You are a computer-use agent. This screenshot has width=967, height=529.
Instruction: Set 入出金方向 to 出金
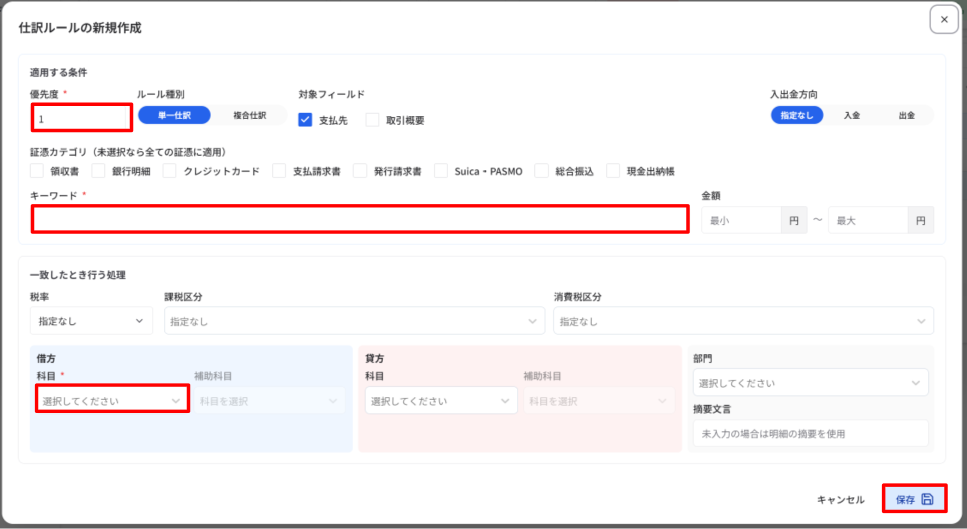pos(907,115)
